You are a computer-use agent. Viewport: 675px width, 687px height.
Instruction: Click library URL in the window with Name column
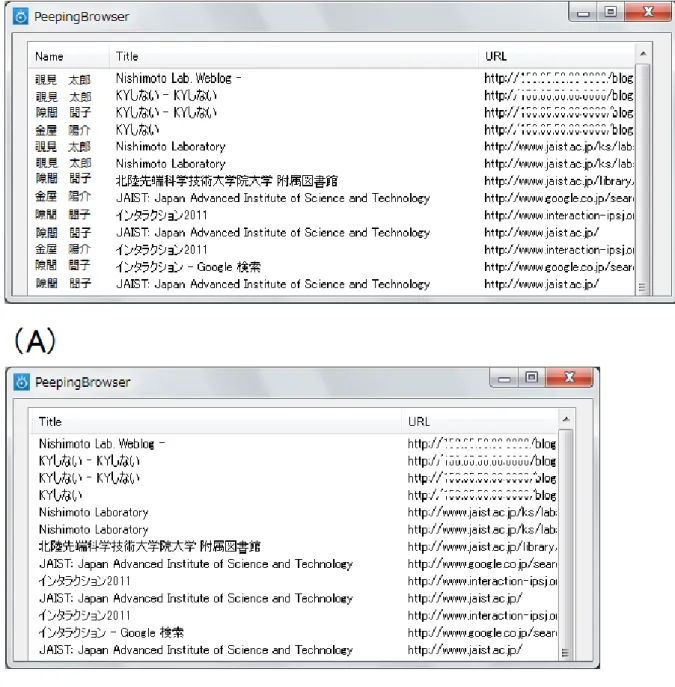tap(559, 181)
